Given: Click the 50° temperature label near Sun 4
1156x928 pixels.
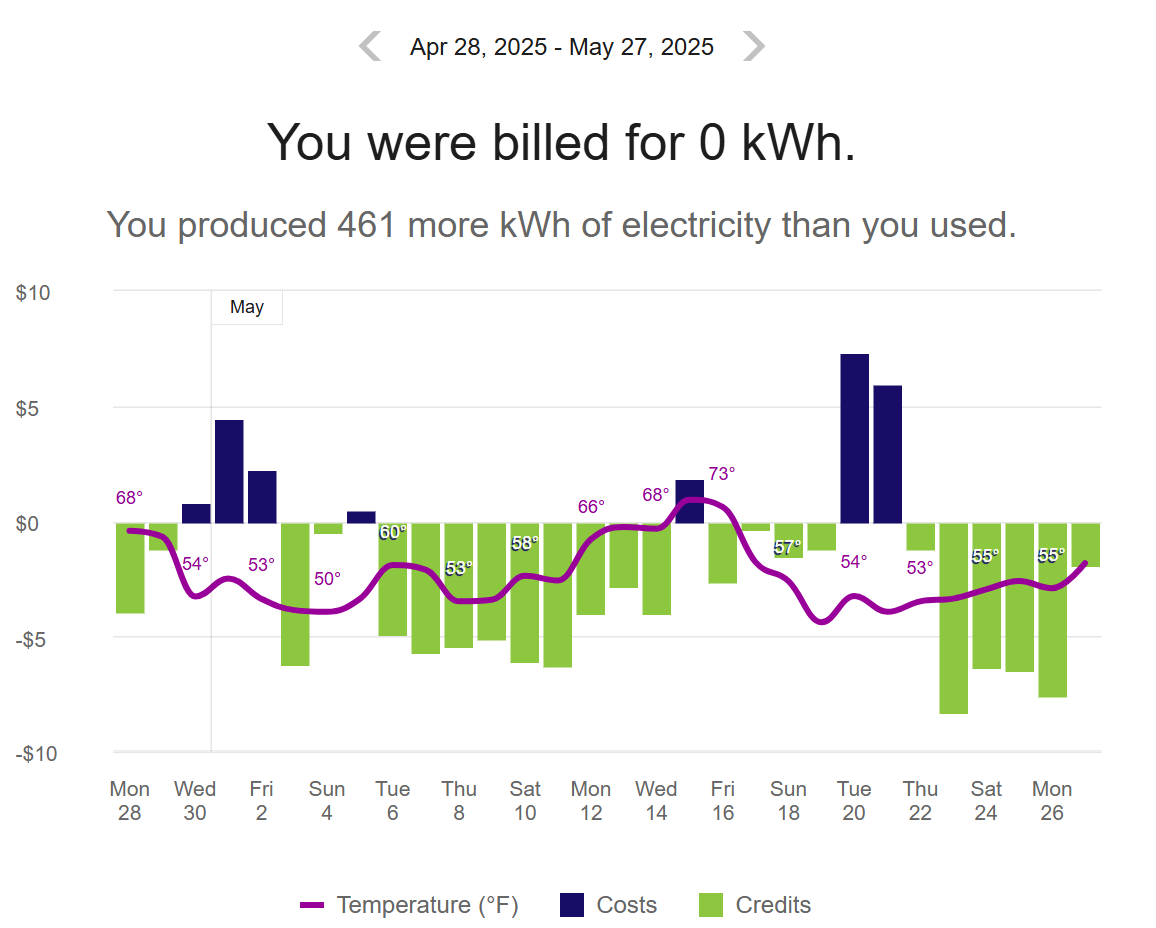Looking at the screenshot, I should [x=327, y=579].
